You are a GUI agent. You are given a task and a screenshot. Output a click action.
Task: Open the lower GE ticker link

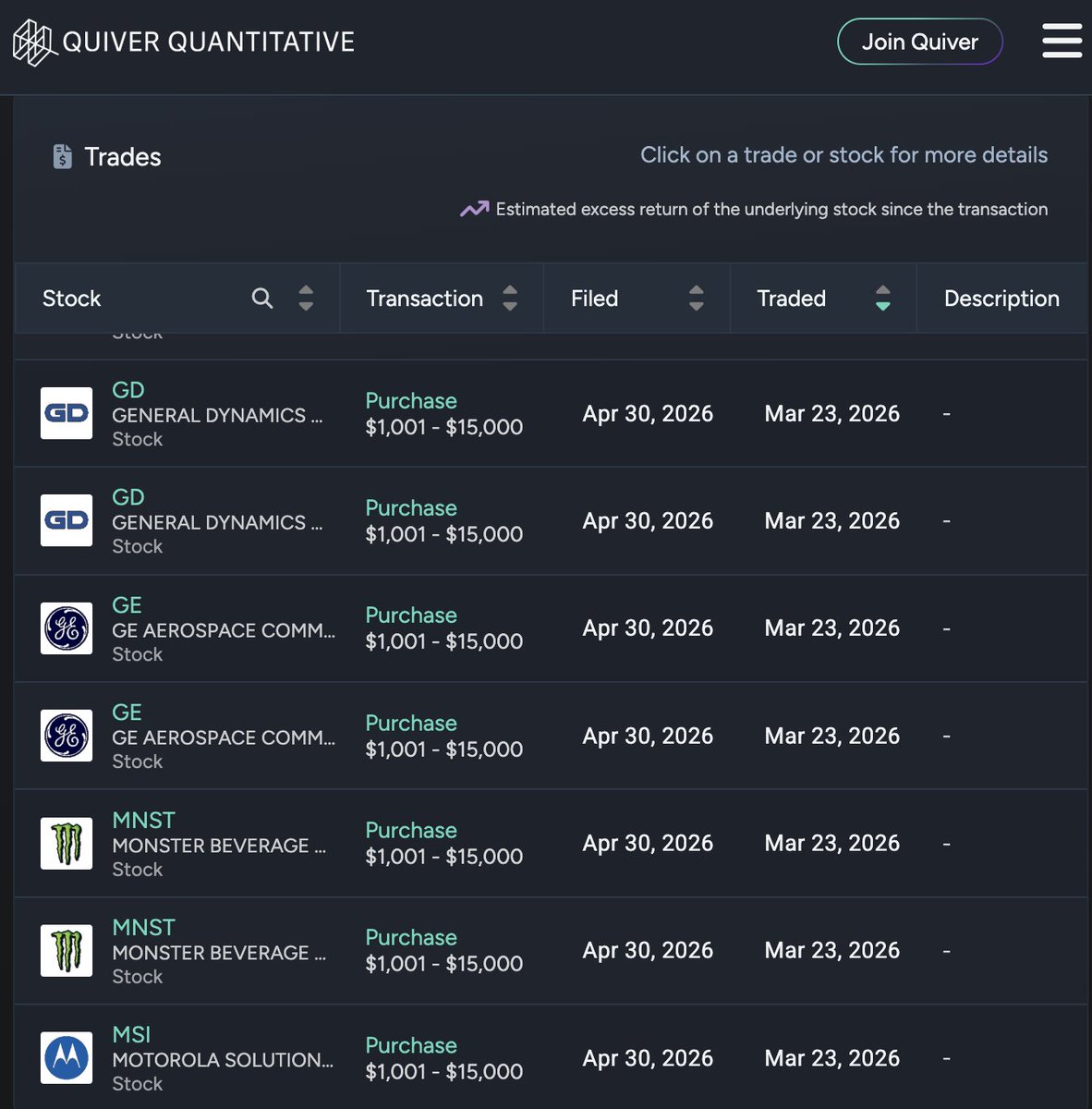point(127,713)
